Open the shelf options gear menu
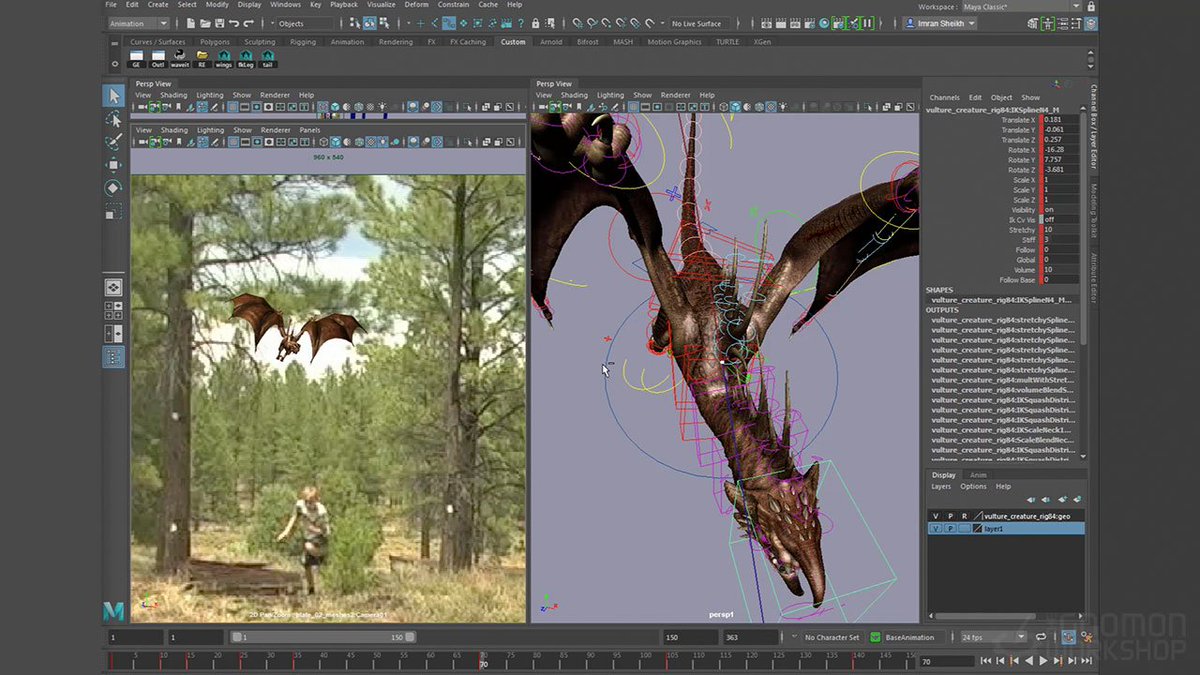1200x675 pixels. [x=115, y=63]
